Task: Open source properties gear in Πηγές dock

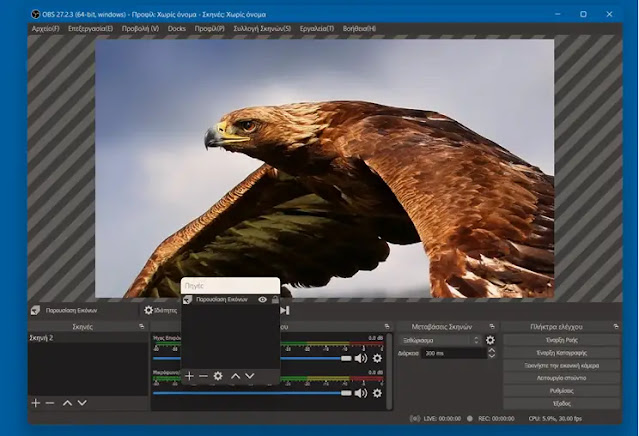Action: coord(218,376)
